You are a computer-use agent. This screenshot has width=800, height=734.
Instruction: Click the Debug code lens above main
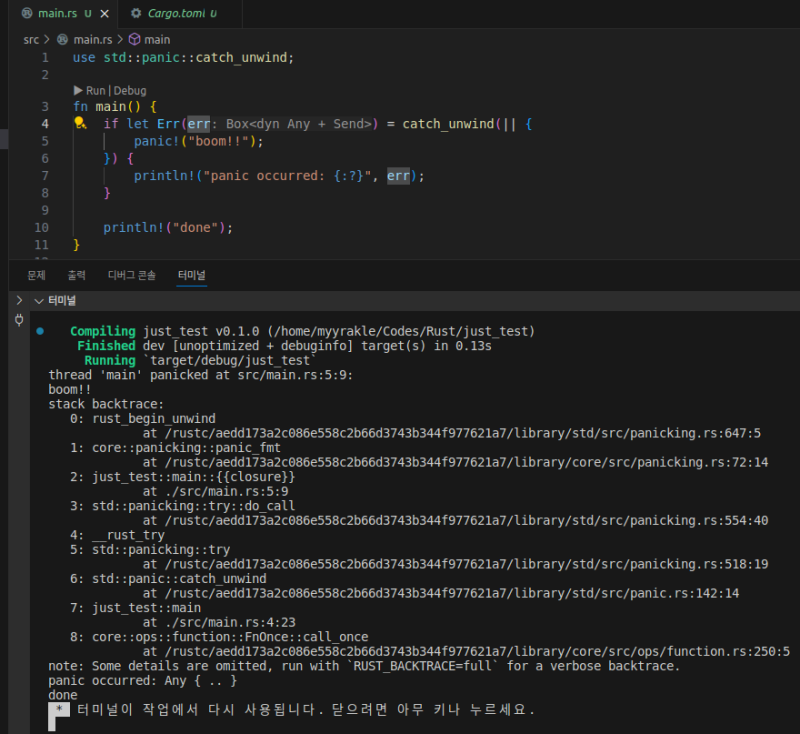(129, 90)
